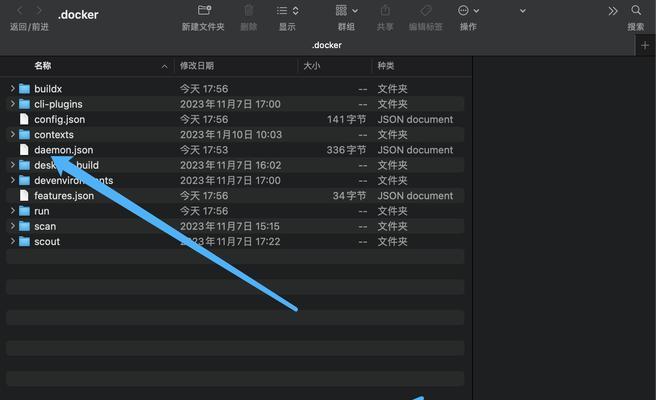Click the 336 字节 size of daemon.json
This screenshot has height=400, width=656.
[346, 150]
